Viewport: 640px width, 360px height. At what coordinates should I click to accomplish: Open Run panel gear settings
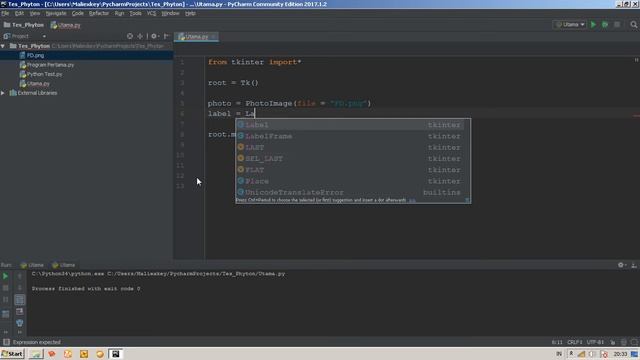click(621, 265)
